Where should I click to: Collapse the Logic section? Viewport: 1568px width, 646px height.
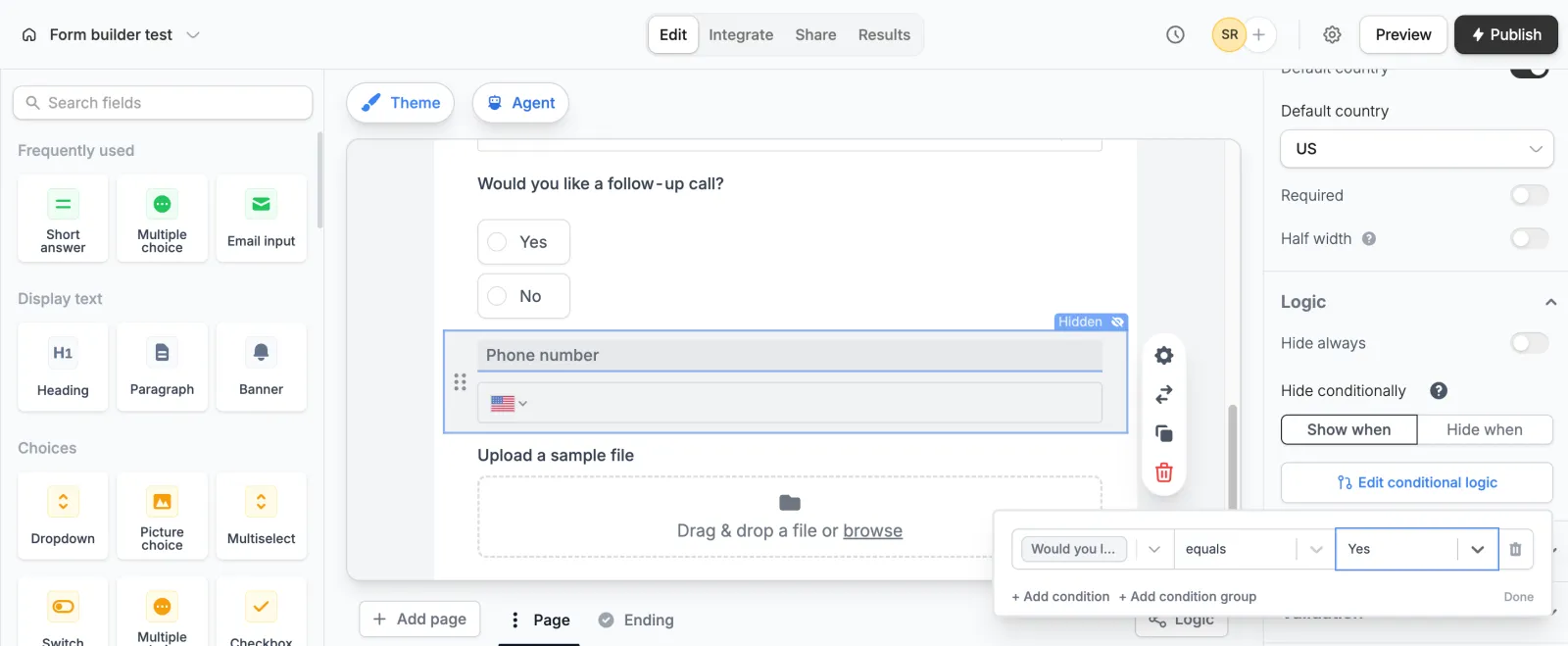coord(1550,302)
